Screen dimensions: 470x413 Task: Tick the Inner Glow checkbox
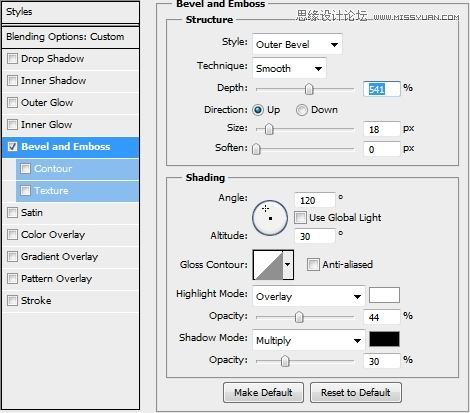[x=12, y=125]
